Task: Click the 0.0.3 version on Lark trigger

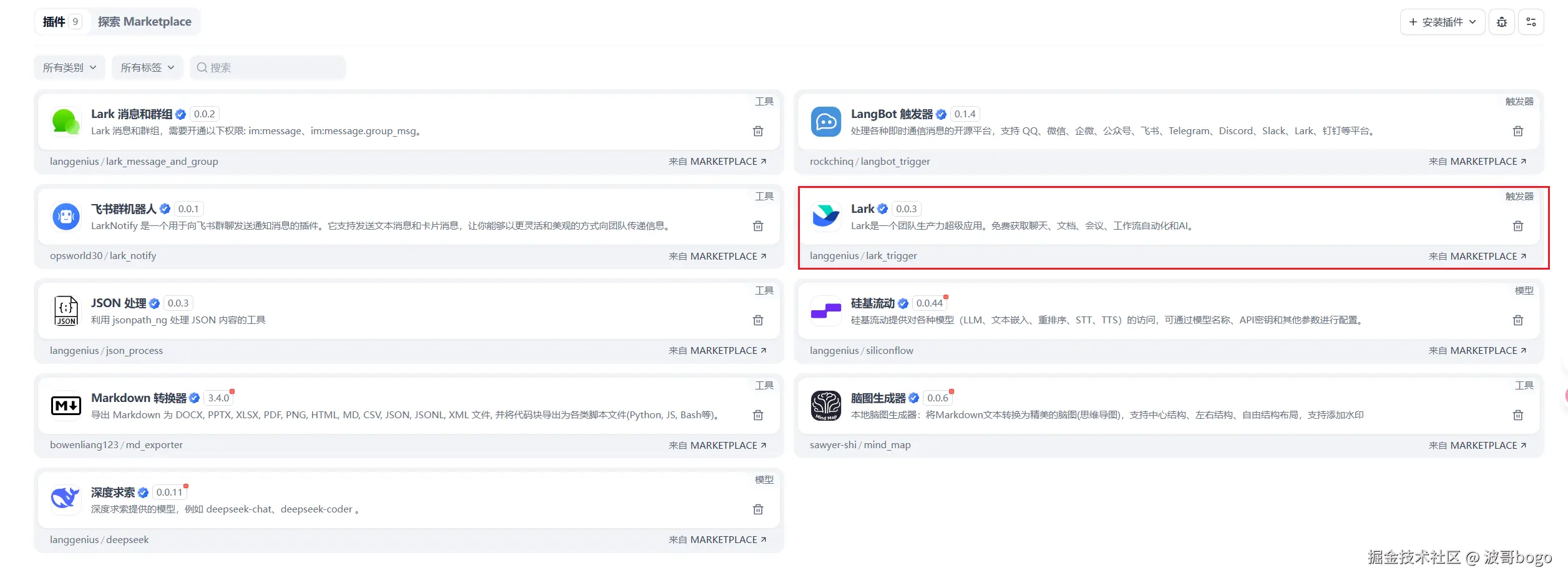Action: pyautogui.click(x=906, y=209)
